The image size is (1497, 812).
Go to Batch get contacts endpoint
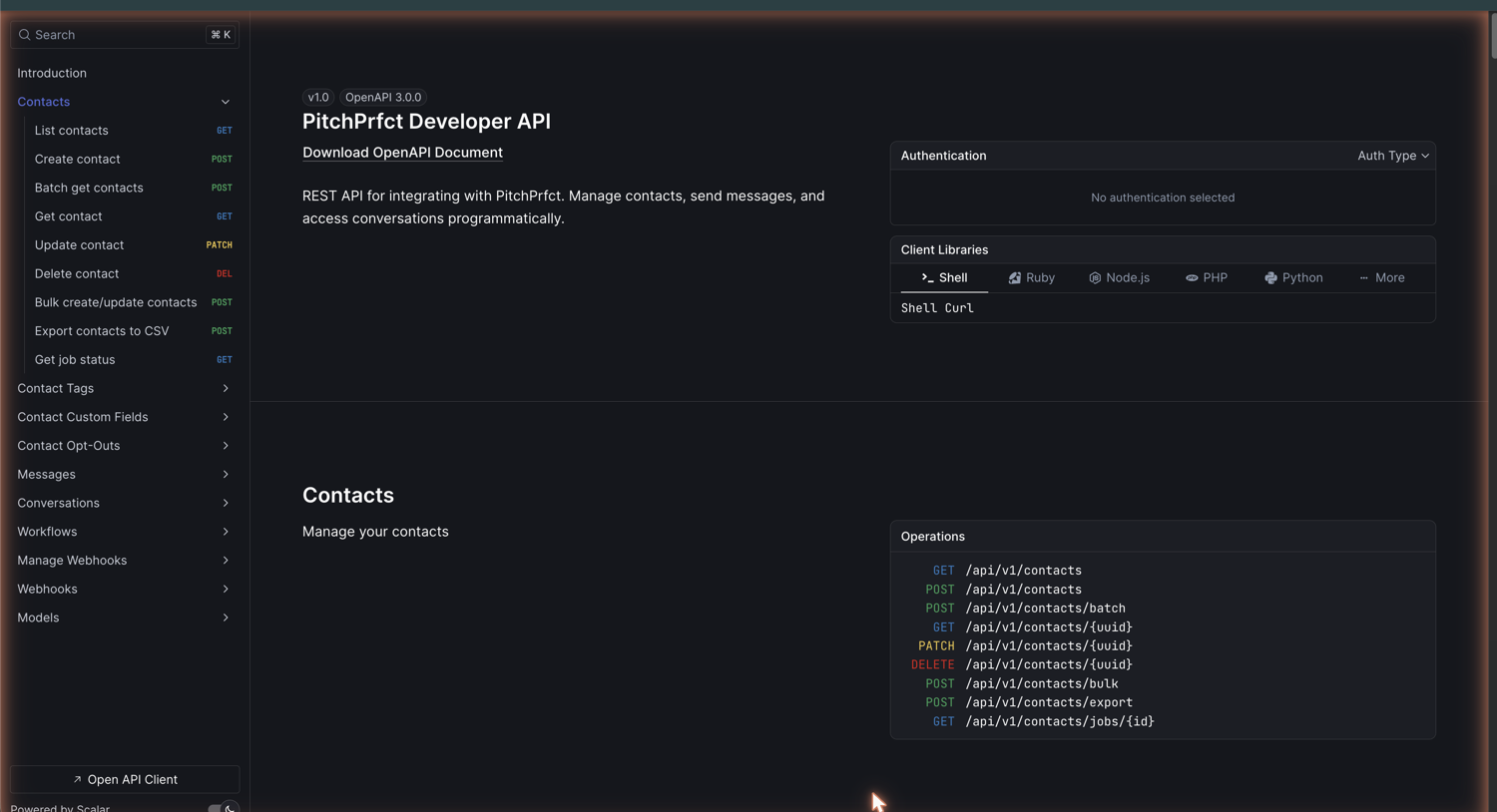(x=133, y=188)
